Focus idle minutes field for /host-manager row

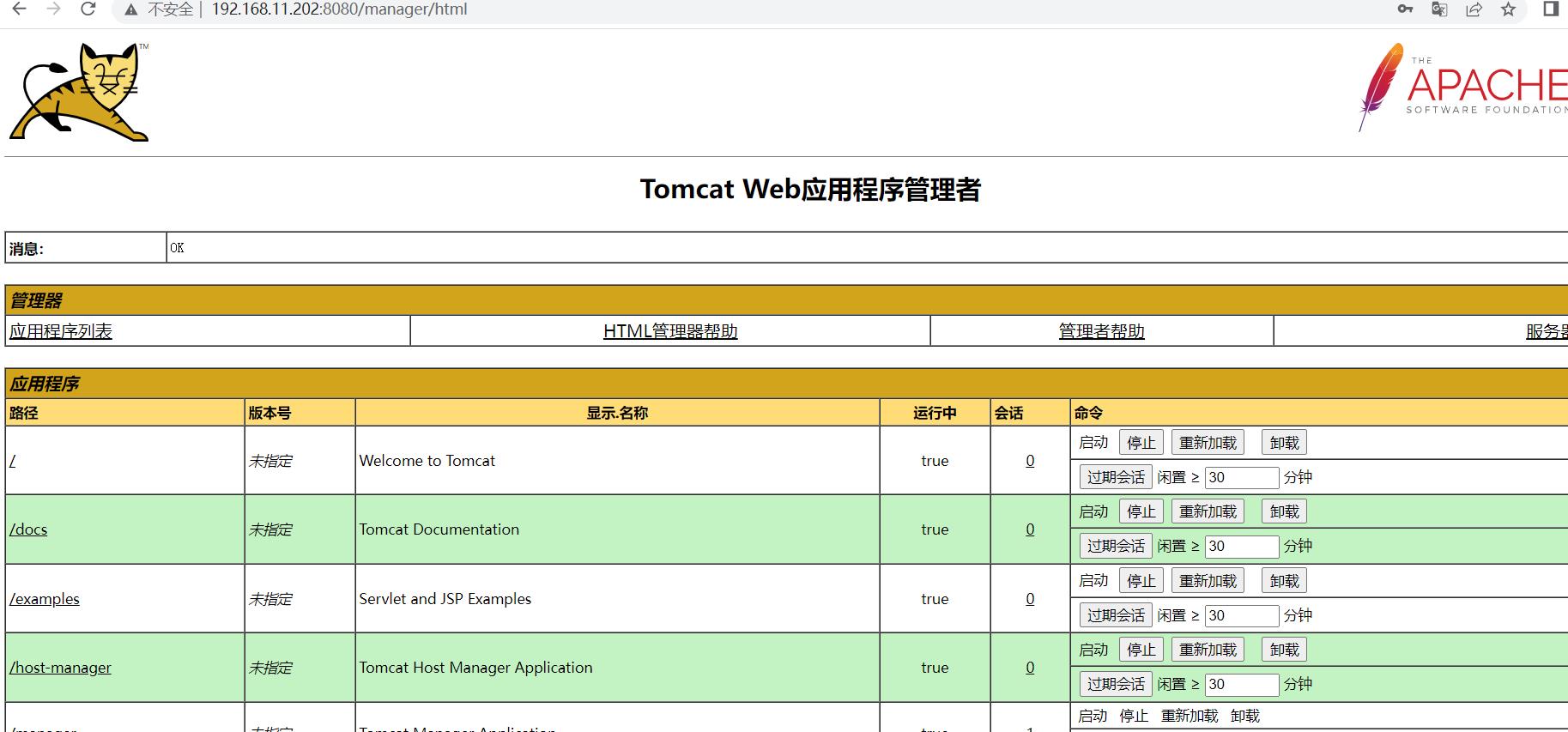click(x=1242, y=684)
